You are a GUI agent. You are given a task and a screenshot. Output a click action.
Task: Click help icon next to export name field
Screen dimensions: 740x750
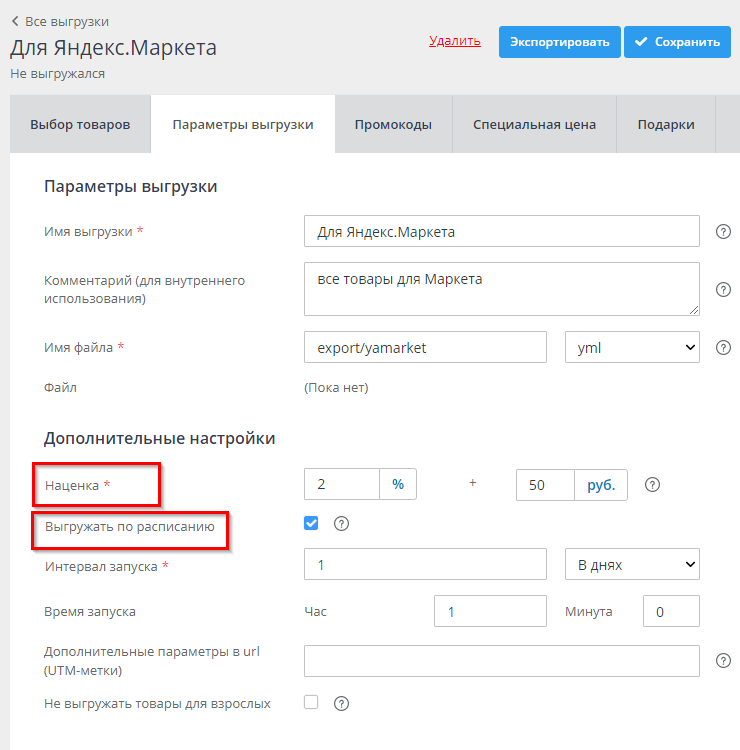pyautogui.click(x=724, y=231)
